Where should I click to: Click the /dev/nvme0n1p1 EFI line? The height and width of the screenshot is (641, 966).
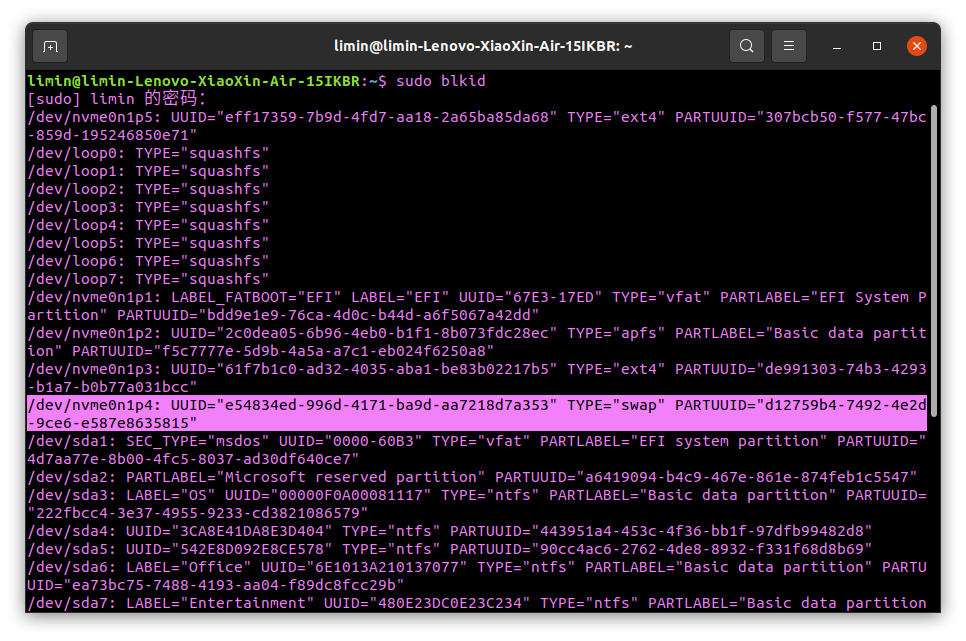pos(477,306)
